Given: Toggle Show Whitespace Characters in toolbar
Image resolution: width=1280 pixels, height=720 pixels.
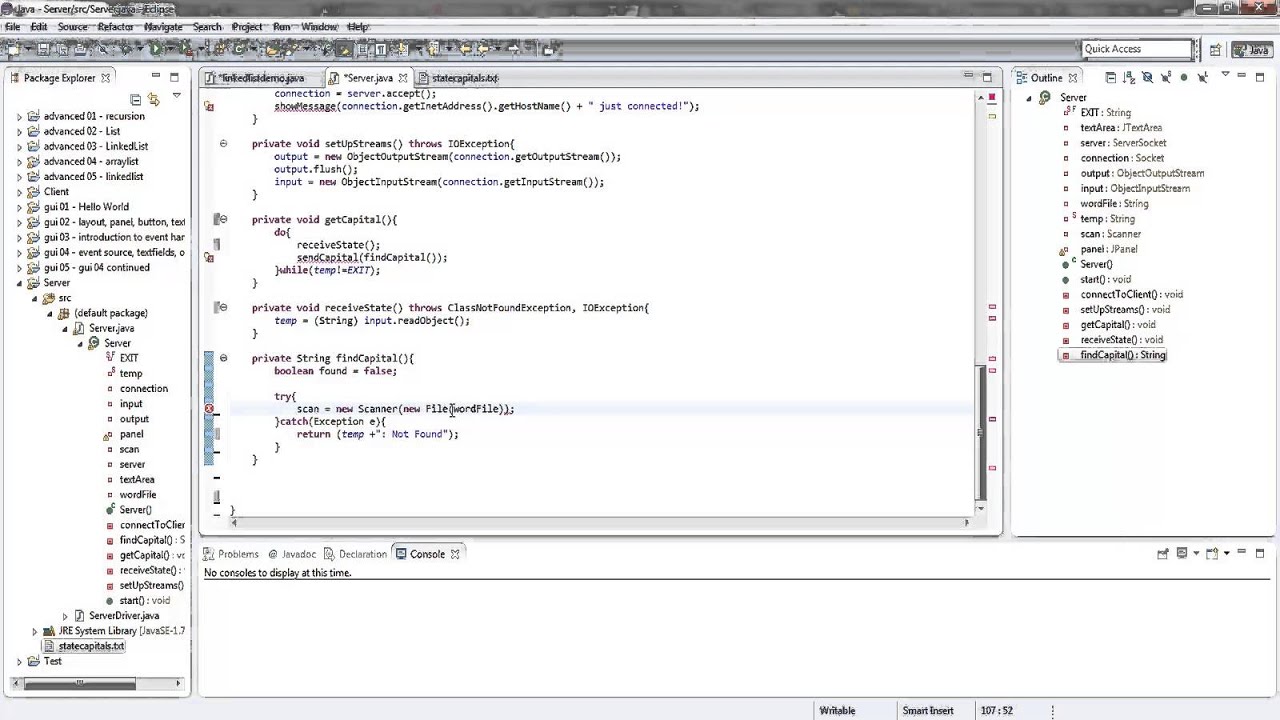Looking at the screenshot, I should coord(380,48).
